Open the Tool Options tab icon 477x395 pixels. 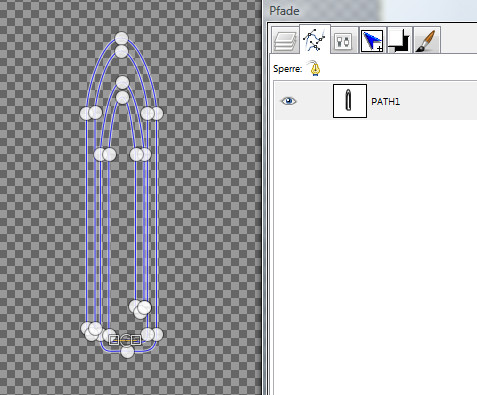[x=343, y=41]
